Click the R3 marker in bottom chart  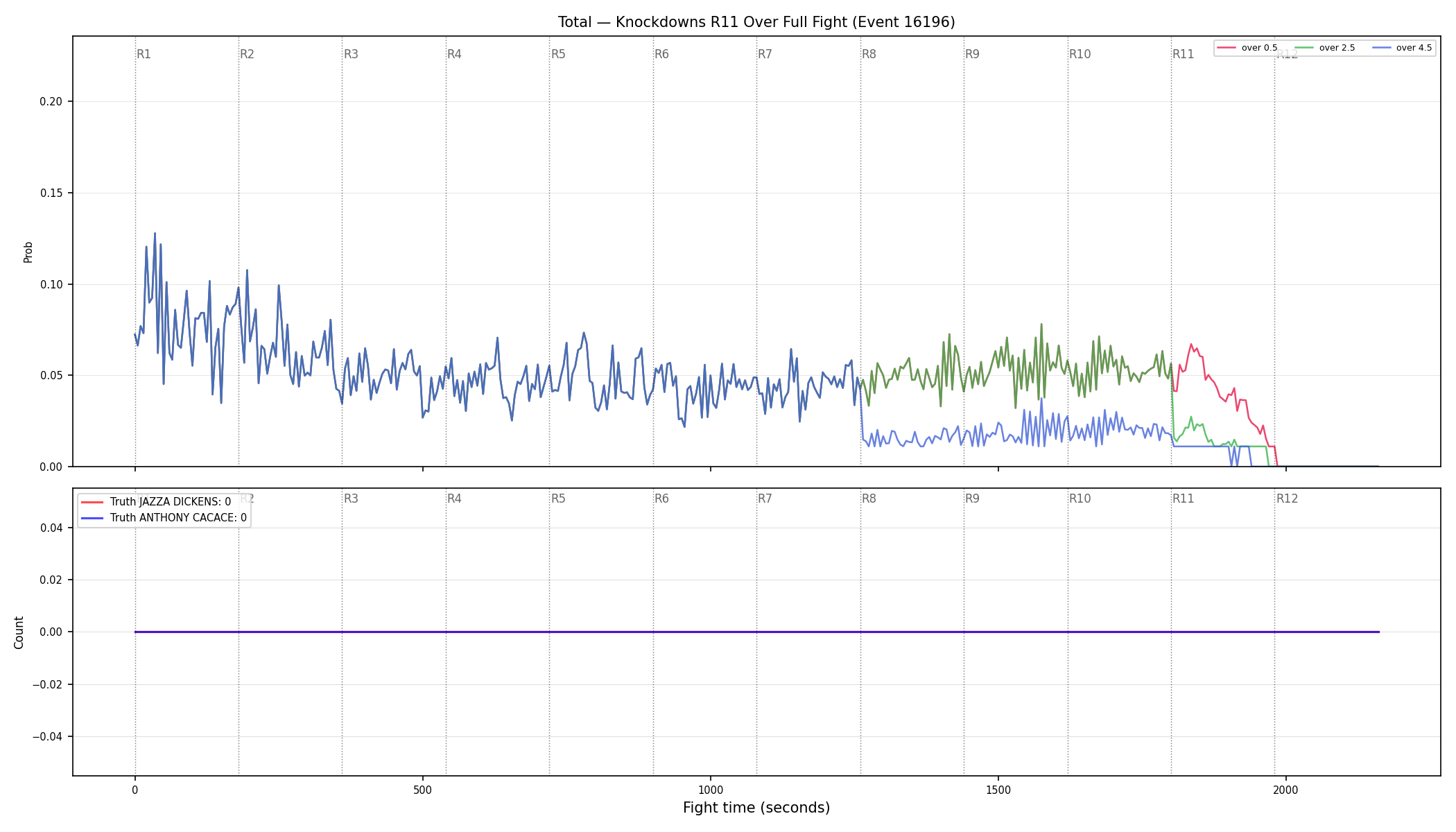pyautogui.click(x=351, y=499)
